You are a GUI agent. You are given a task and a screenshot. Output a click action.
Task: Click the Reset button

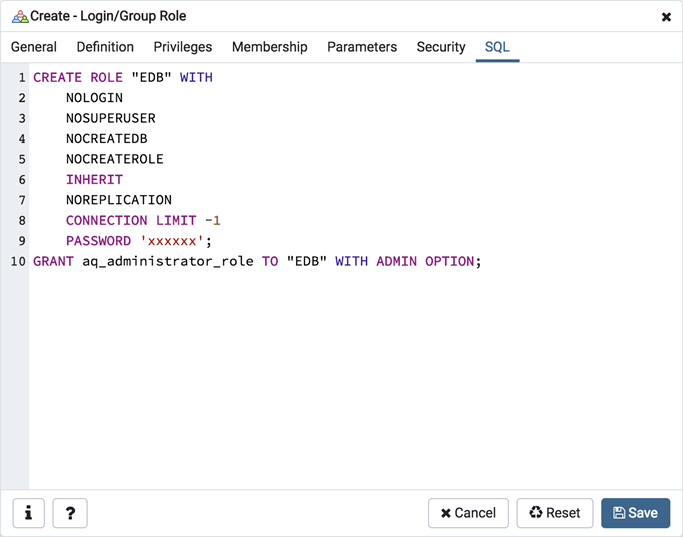click(x=555, y=513)
